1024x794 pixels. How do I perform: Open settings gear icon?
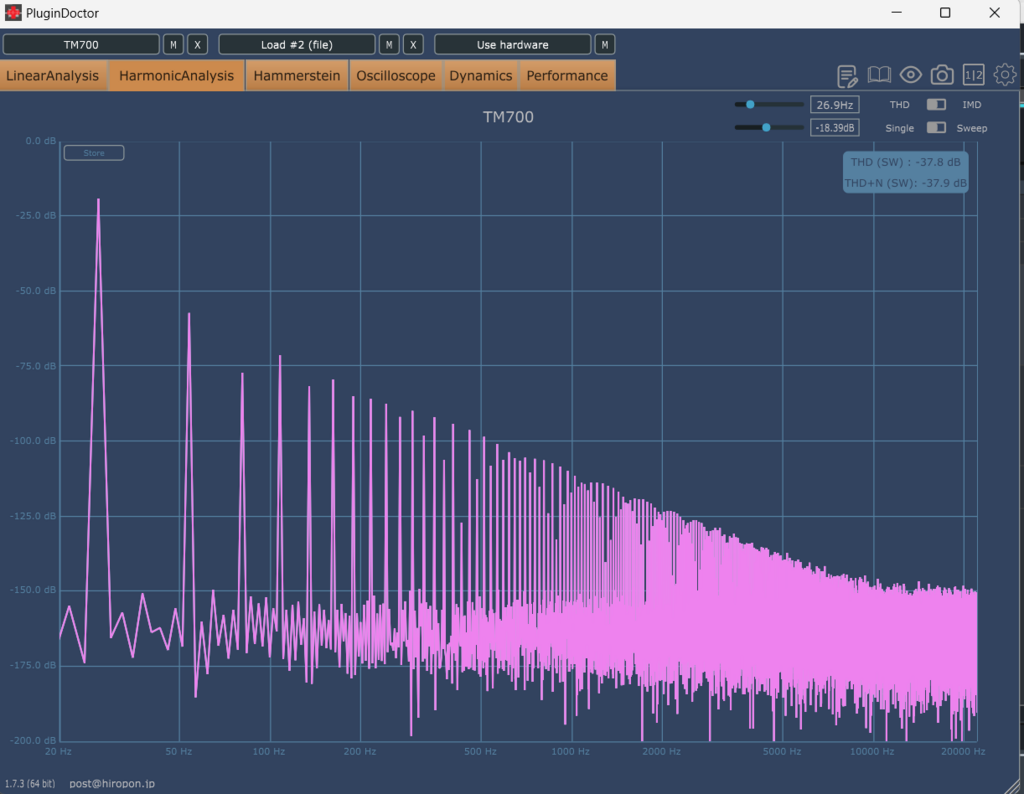[x=1004, y=74]
